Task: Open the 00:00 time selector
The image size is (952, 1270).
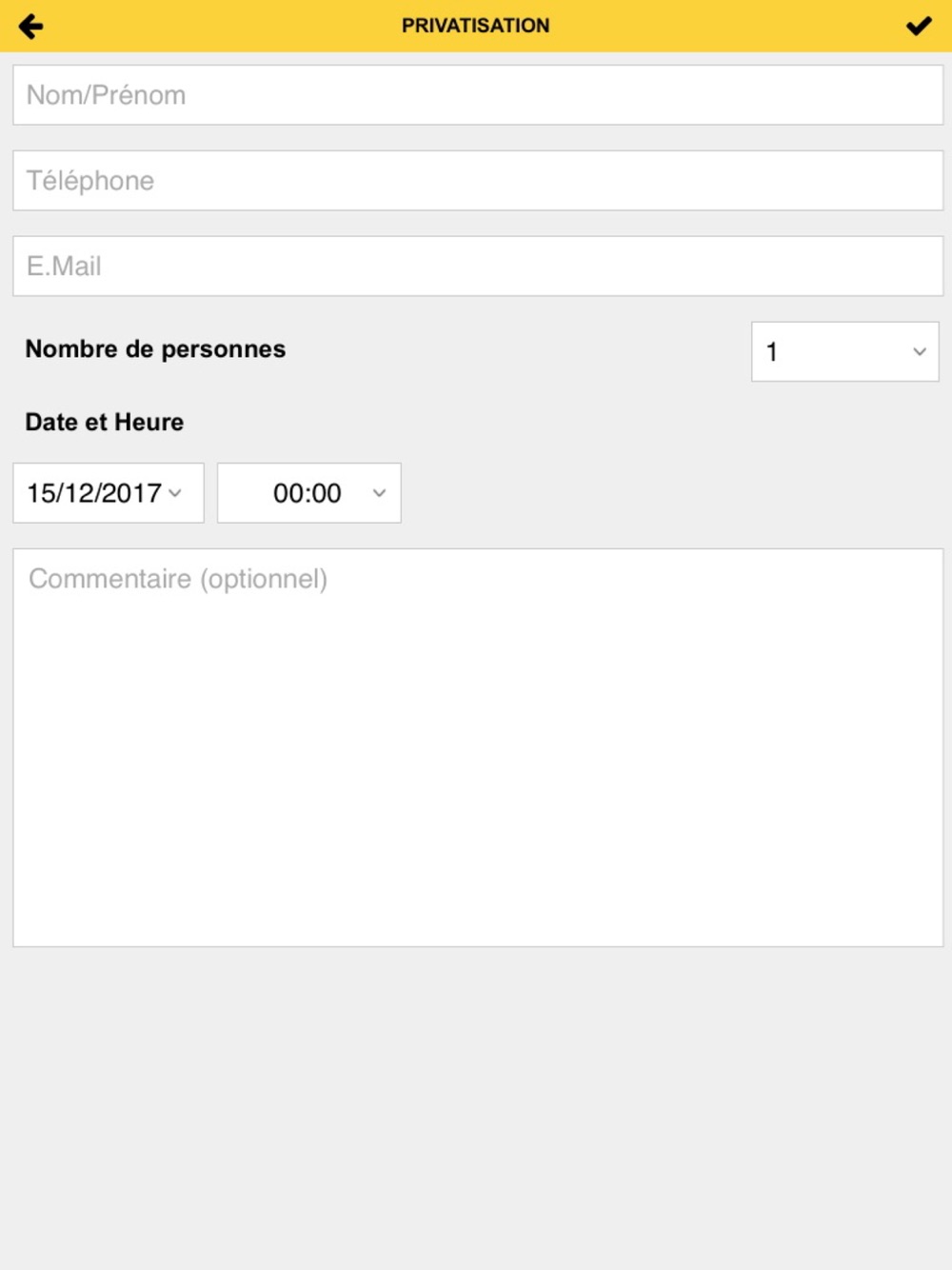Action: coord(309,493)
